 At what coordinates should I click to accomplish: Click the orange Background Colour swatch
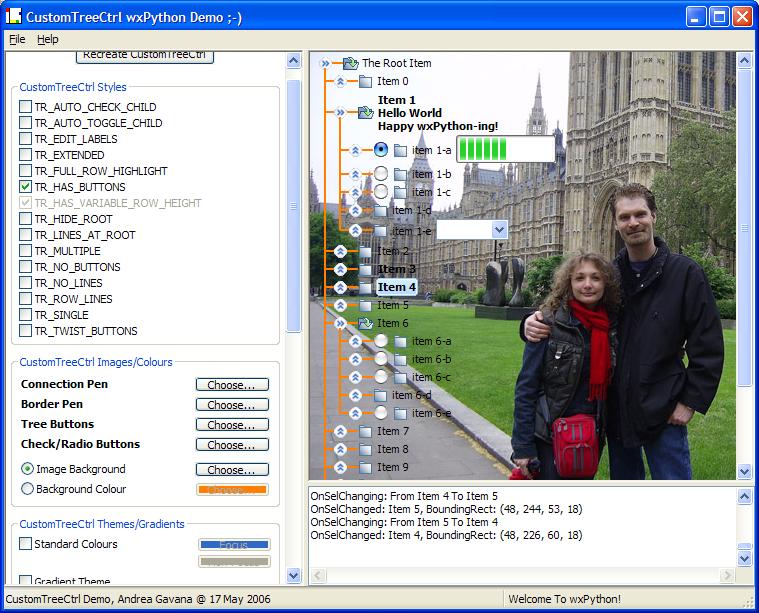[232, 490]
